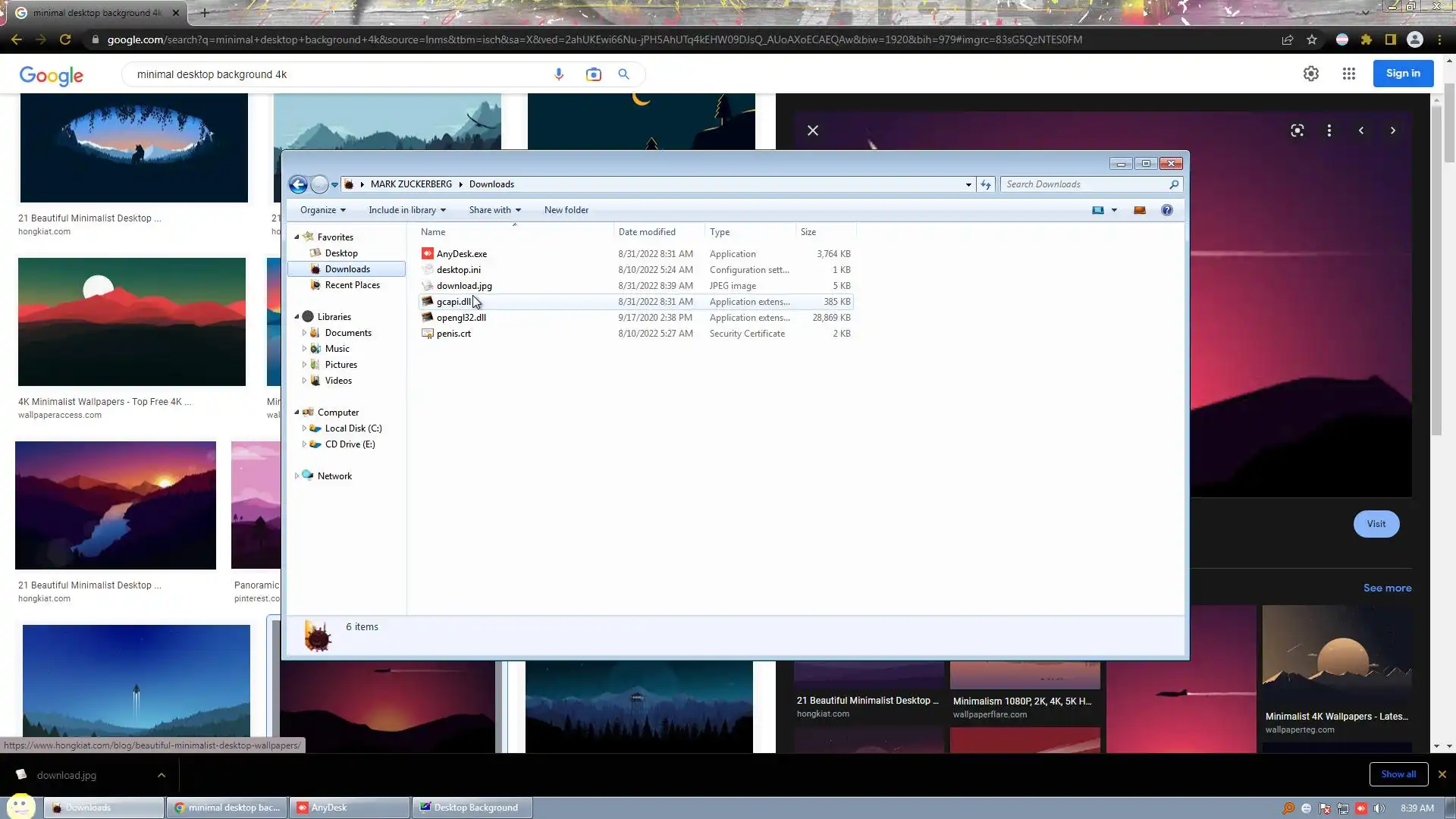Click the Google search by image camera icon
Image resolution: width=1456 pixels, height=819 pixels.
coord(593,74)
